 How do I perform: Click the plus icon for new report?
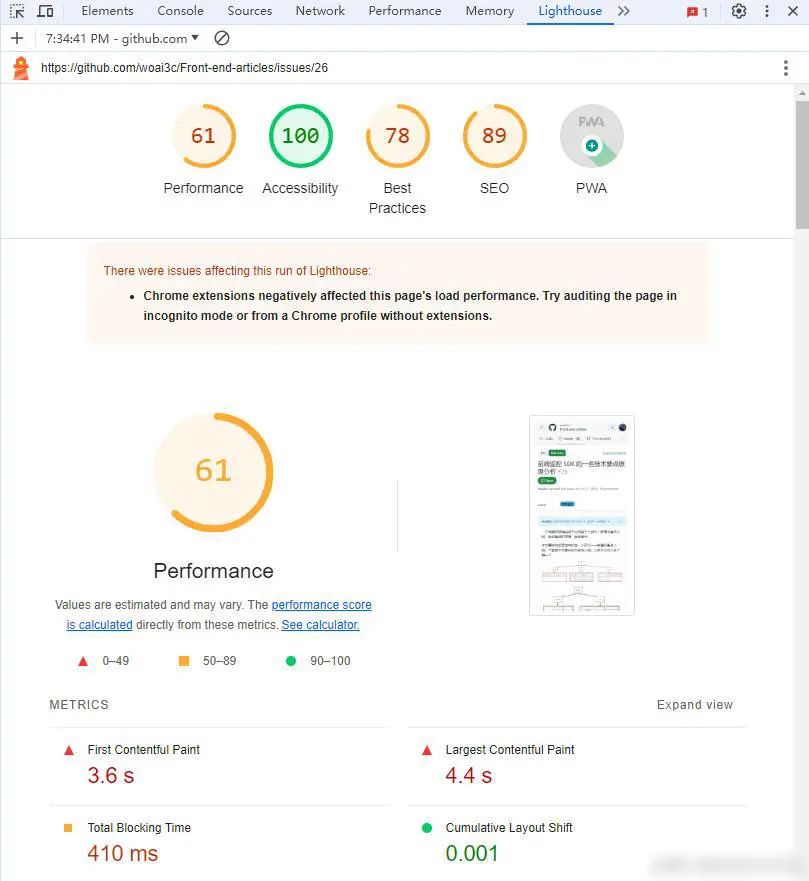pos(17,38)
